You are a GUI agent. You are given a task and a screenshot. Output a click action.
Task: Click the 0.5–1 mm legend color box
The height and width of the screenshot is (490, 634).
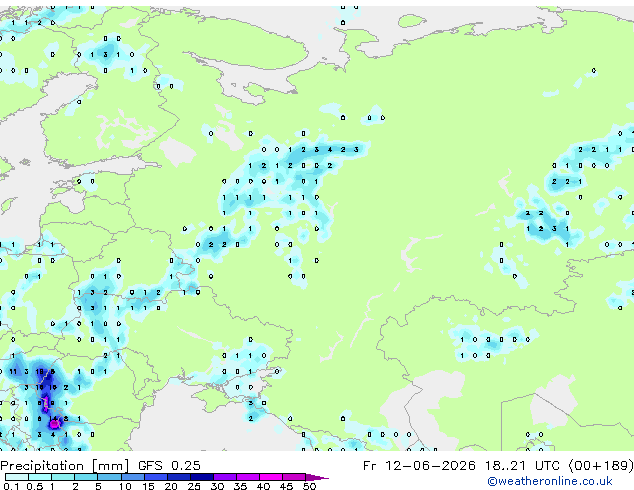[40, 477]
